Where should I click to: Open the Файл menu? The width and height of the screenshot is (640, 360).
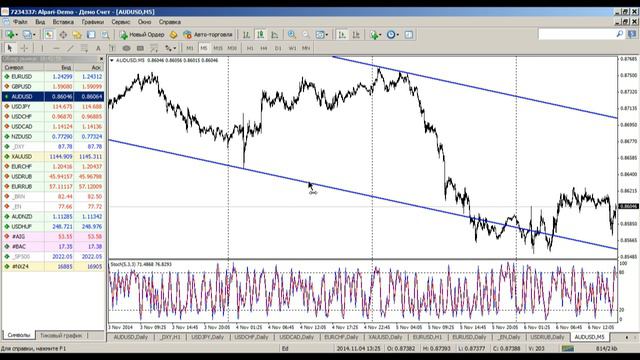click(20, 22)
